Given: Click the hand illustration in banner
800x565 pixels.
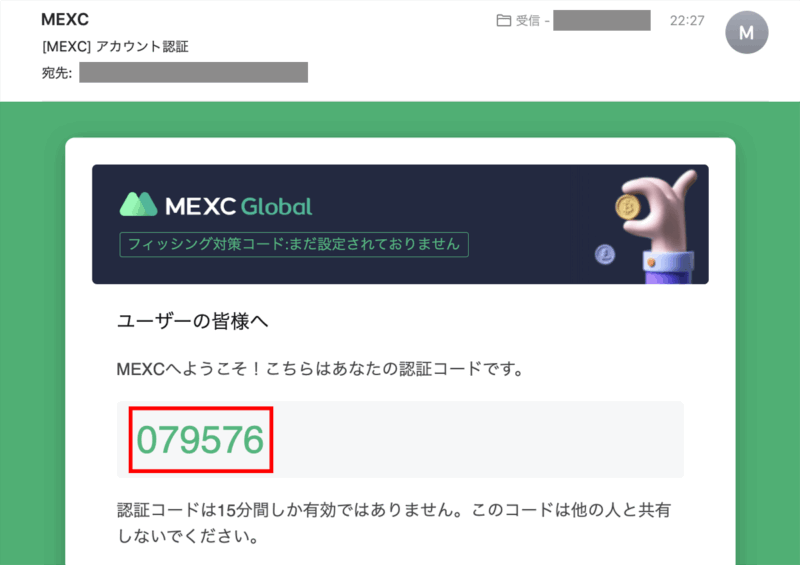Looking at the screenshot, I should pos(662,220).
